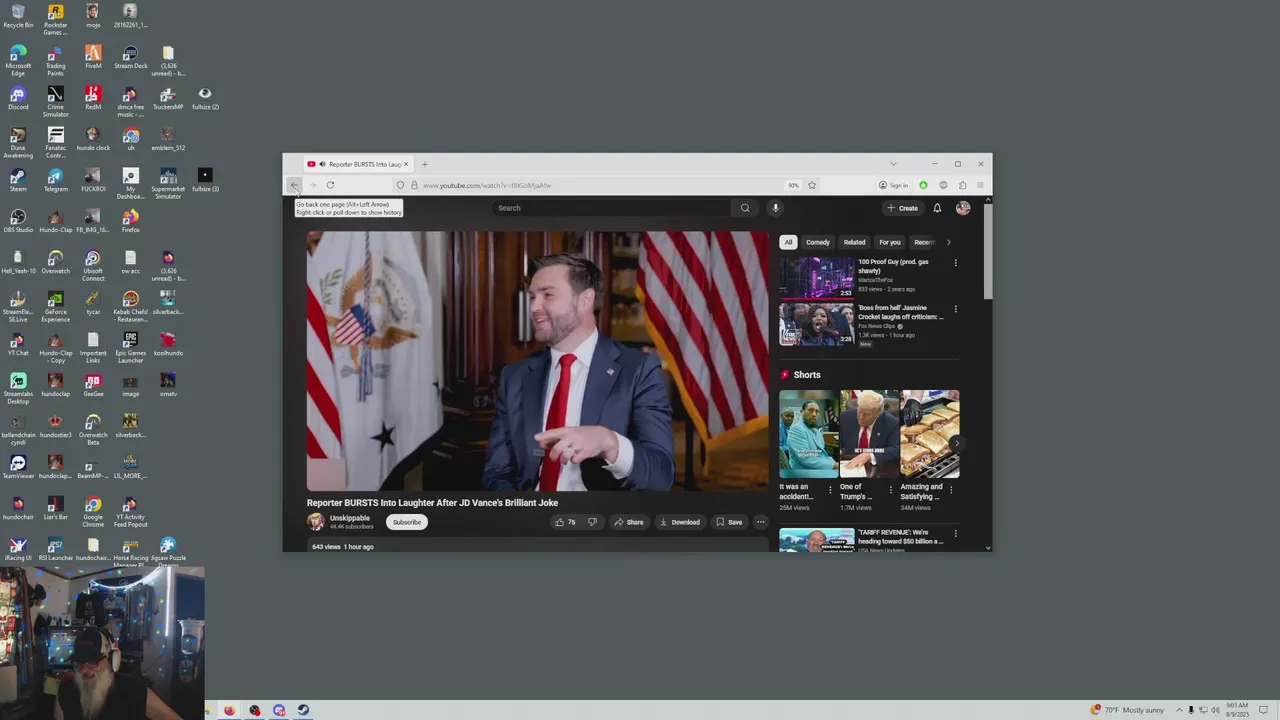This screenshot has width=1280, height=720.
Task: Select the Microsoft Edge desktop icon
Action: click(18, 58)
